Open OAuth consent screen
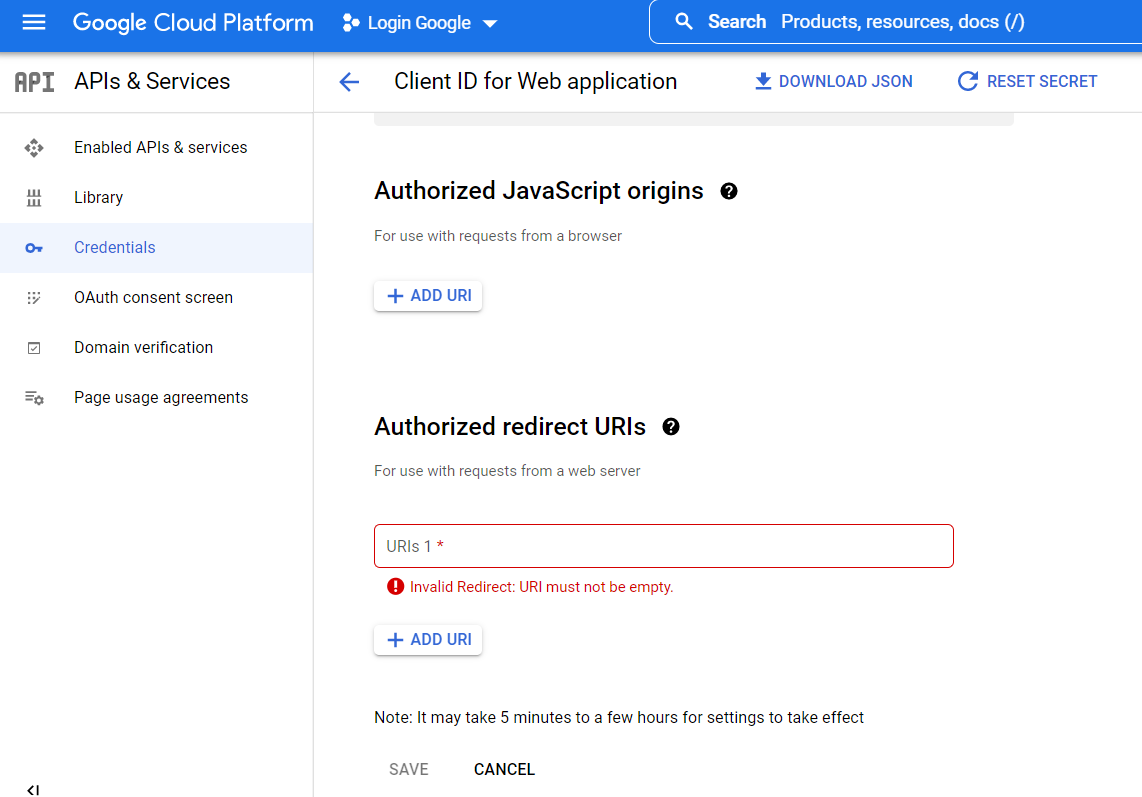Screen dimensions: 1142x797 pos(157,298)
